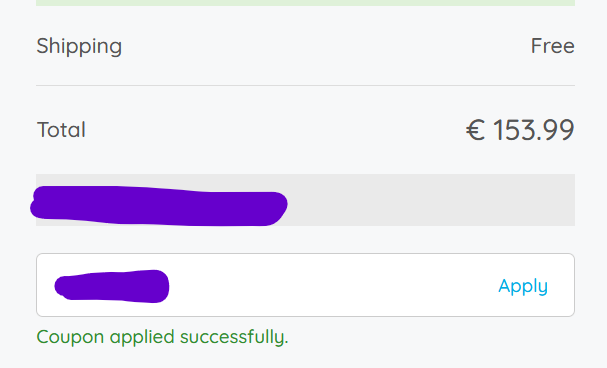Click the Free shipping value
Image resolution: width=607 pixels, height=368 pixels.
point(553,46)
